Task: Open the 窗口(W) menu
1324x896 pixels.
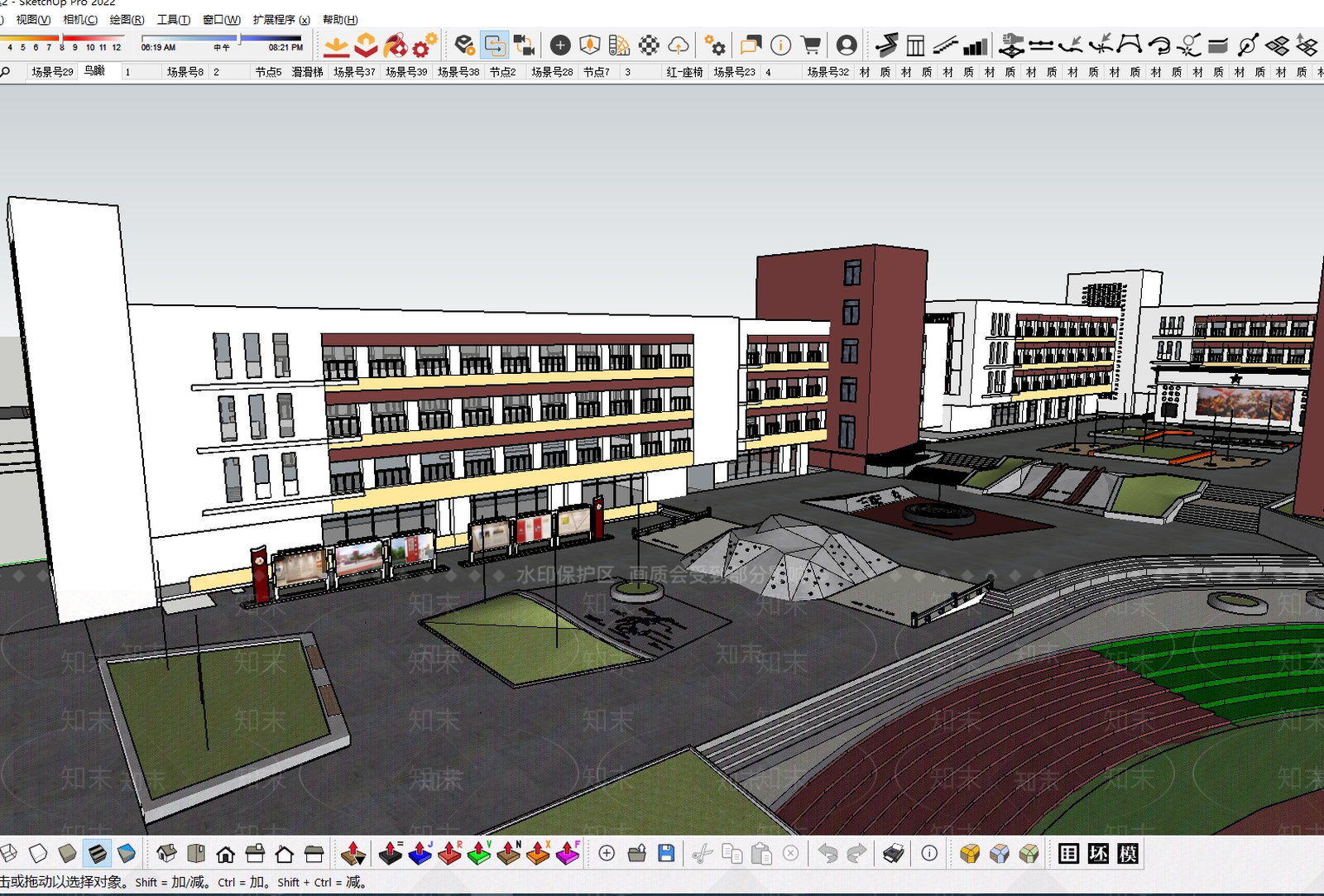Action: coord(222,20)
